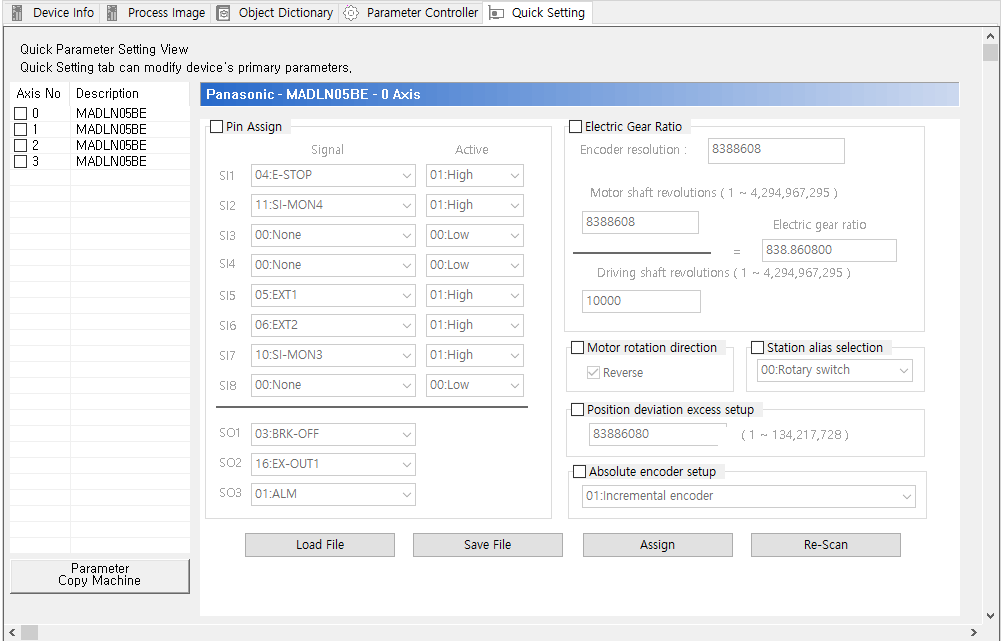
Task: Open the SI2 Active level dropdown
Action: tap(475, 205)
